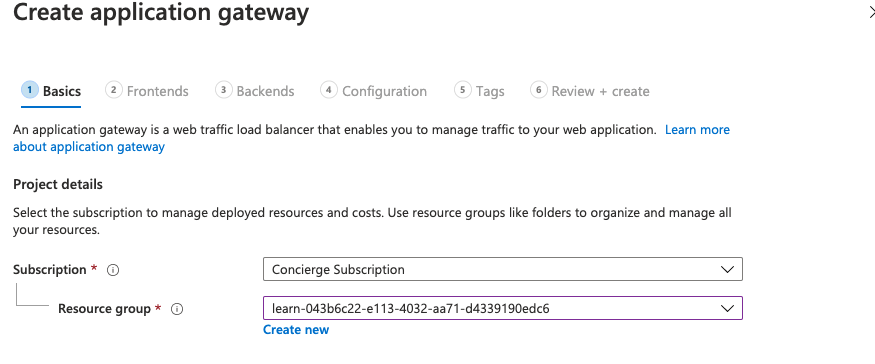Click the step 4 number circle

pyautogui.click(x=329, y=90)
